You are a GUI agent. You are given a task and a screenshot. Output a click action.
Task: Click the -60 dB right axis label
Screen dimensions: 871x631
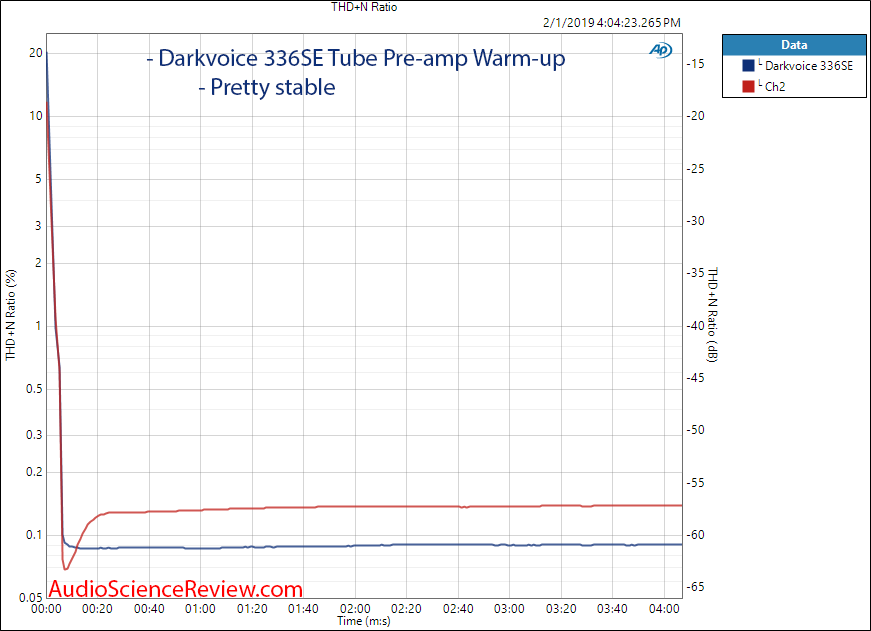[x=695, y=535]
